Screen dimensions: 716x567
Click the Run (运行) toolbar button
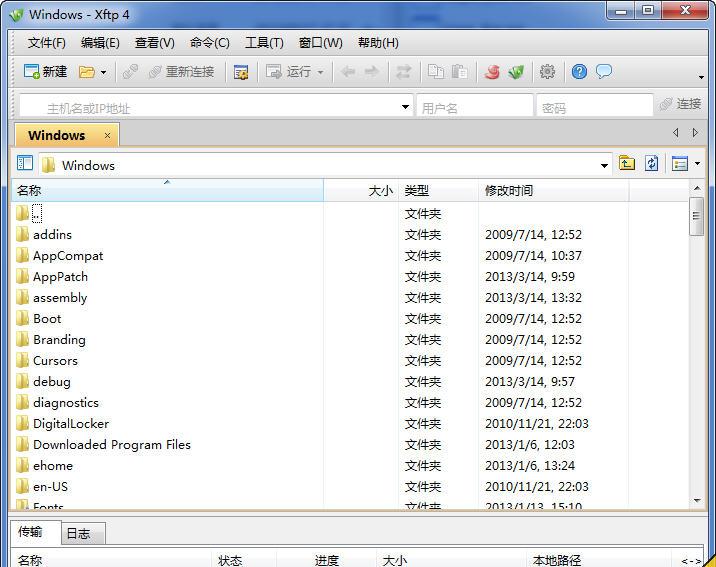pos(289,72)
